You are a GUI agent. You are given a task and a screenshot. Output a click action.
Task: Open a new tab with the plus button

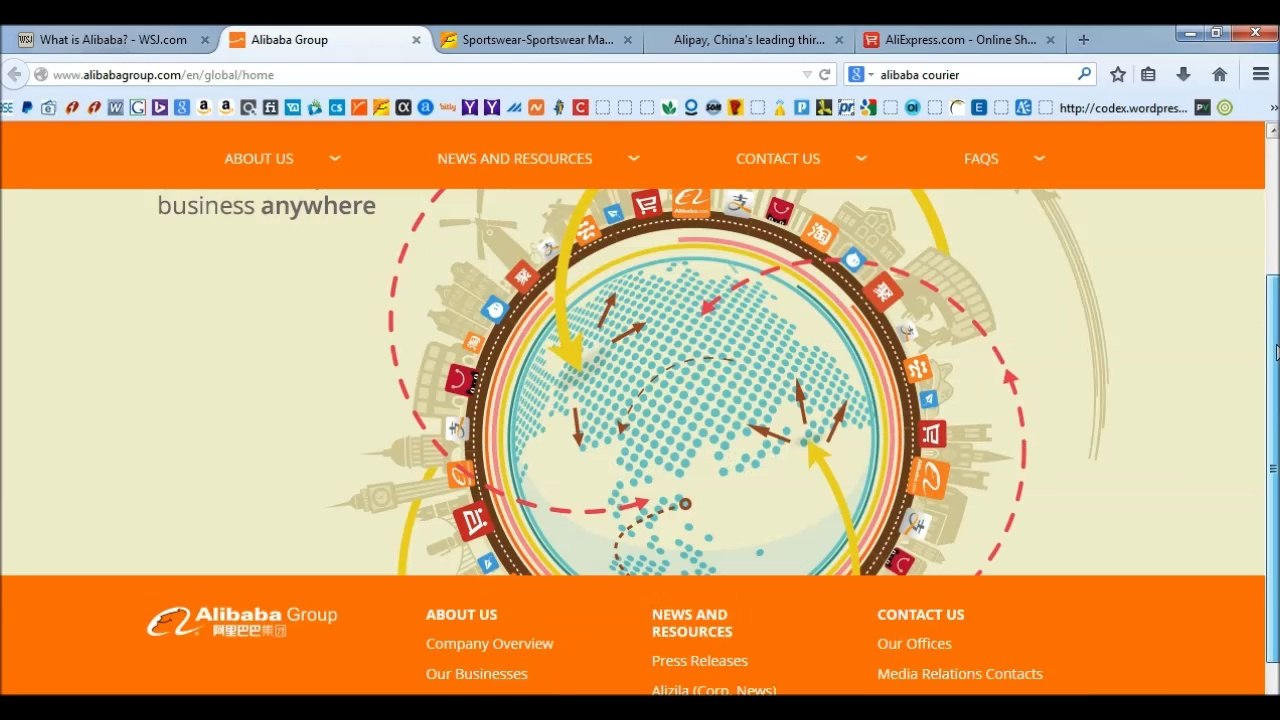point(1083,40)
